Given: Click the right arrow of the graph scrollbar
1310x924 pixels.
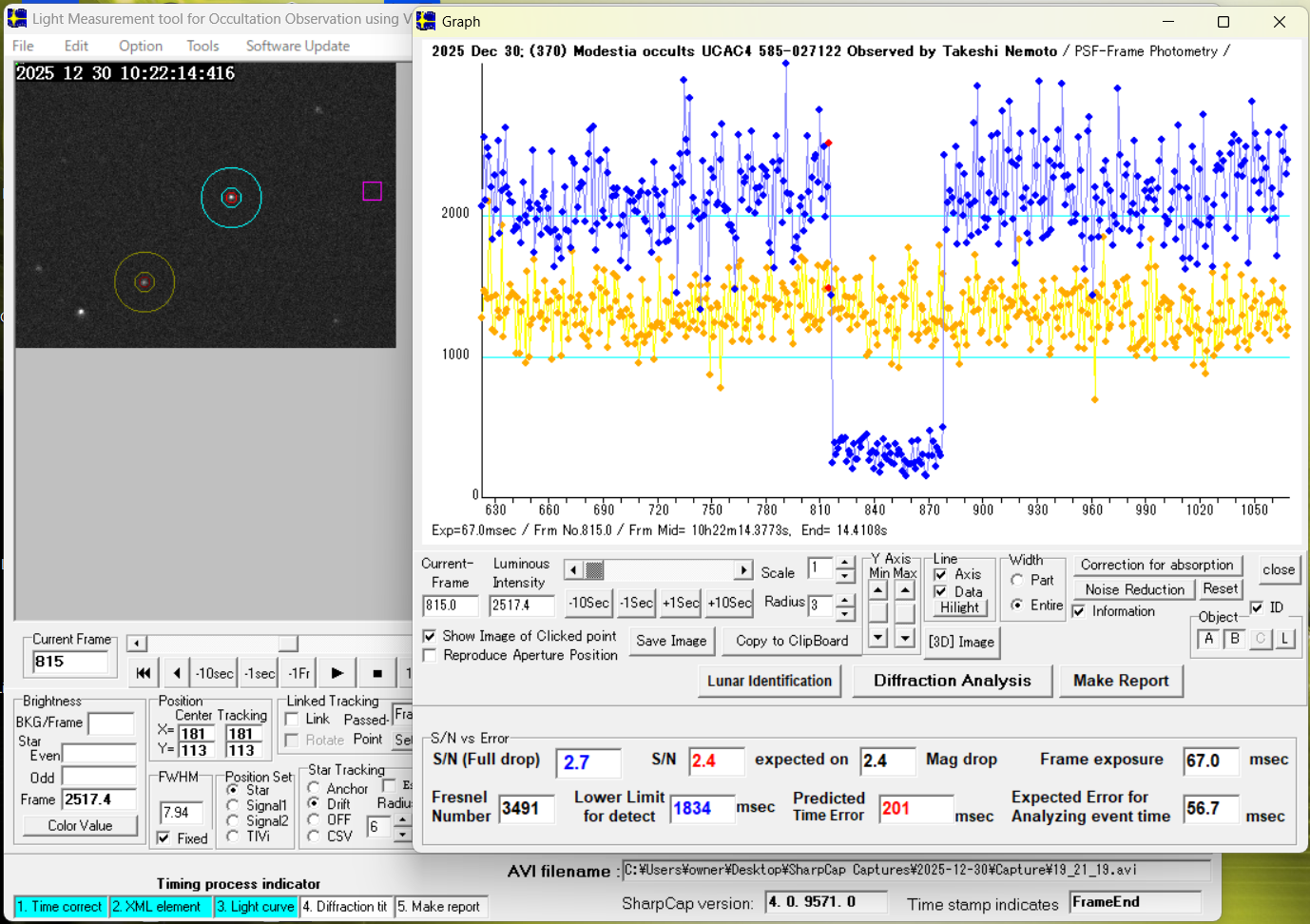Looking at the screenshot, I should [x=743, y=570].
